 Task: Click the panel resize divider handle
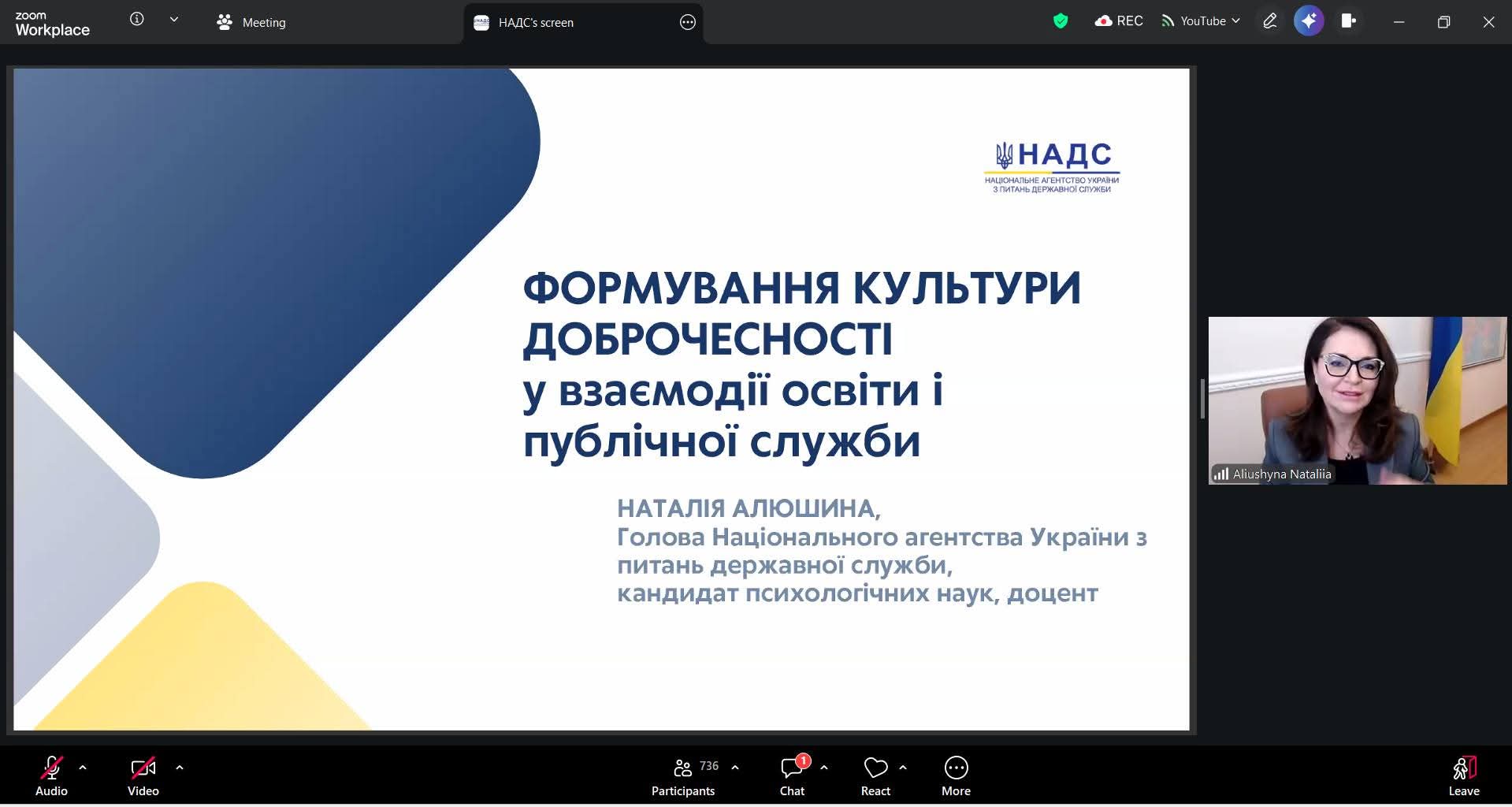pos(1202,399)
